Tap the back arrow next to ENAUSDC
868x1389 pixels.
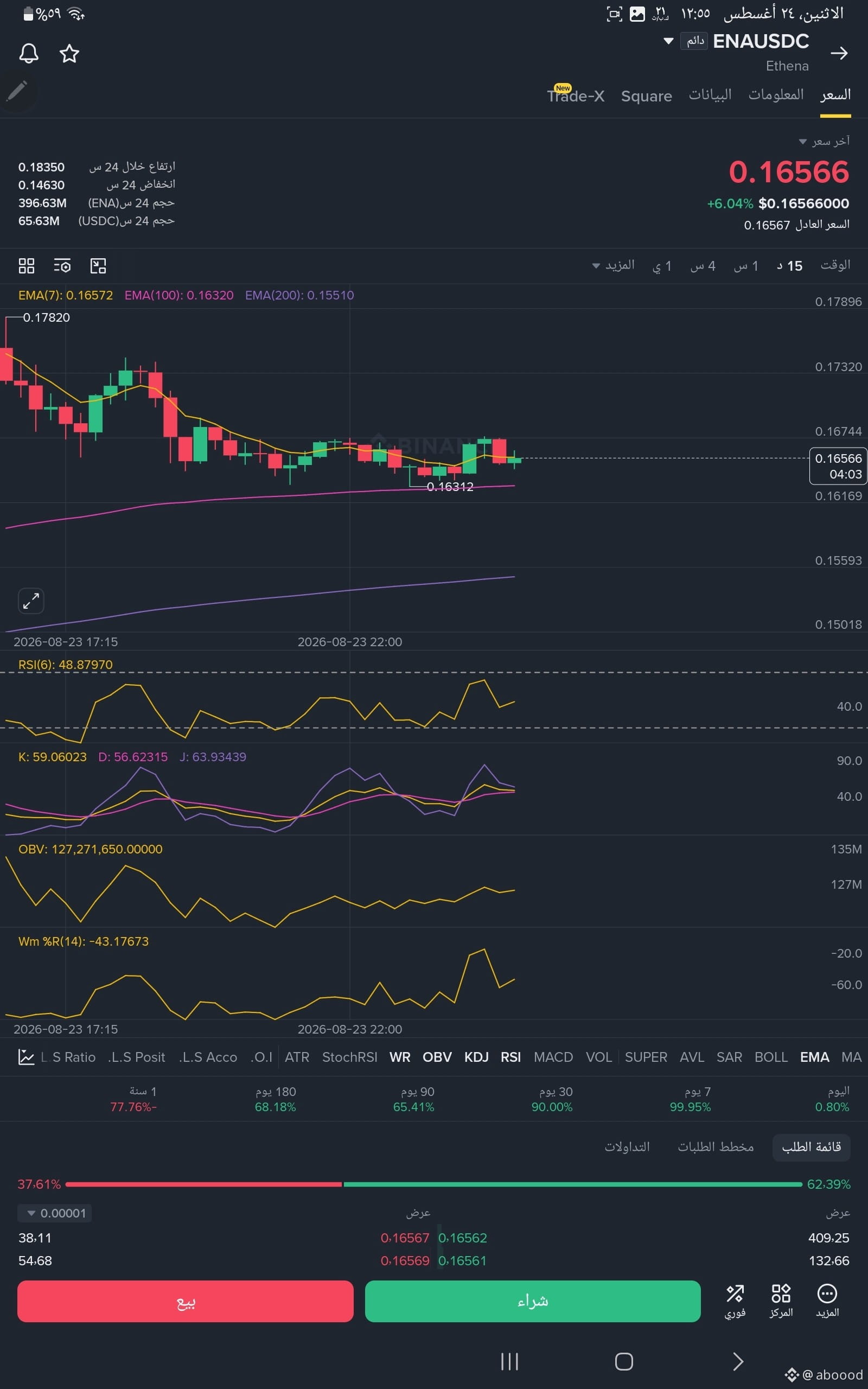pyautogui.click(x=839, y=53)
